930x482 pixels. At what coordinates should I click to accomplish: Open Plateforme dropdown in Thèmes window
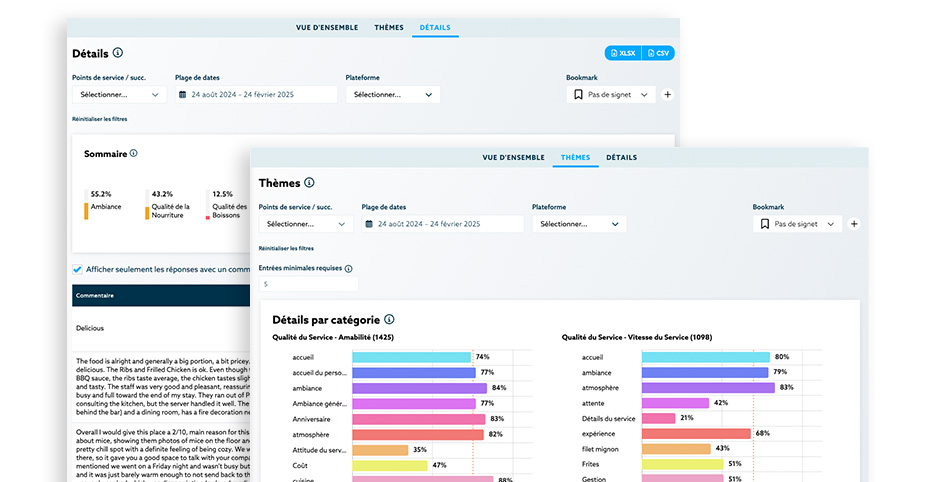coord(579,224)
